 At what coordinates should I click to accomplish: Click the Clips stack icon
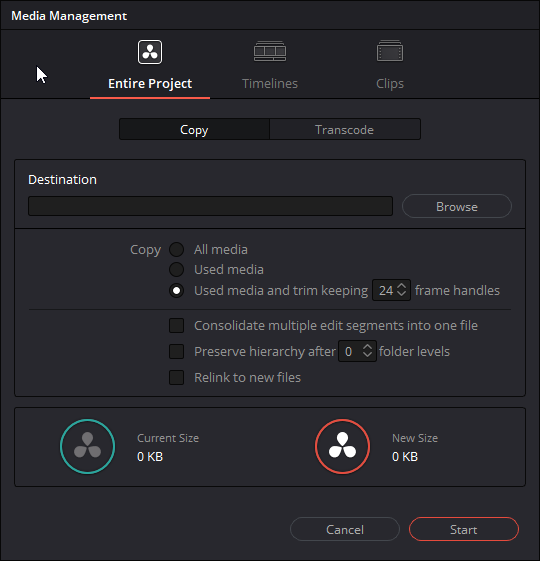pyautogui.click(x=390, y=51)
